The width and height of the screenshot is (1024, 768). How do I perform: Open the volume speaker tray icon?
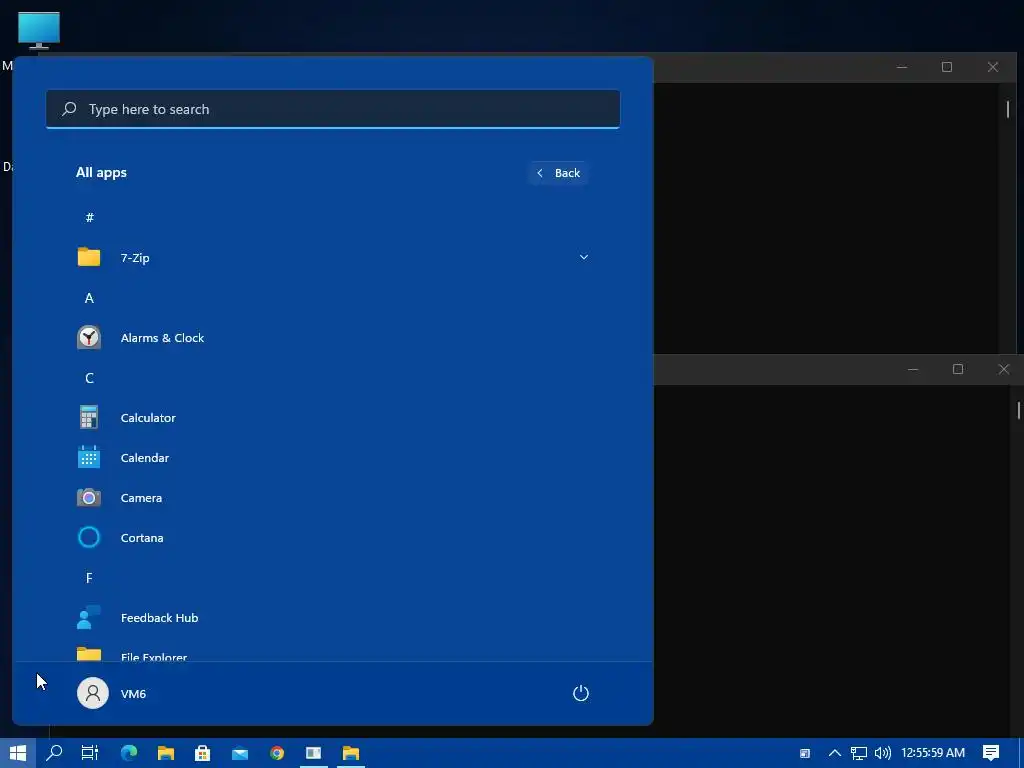[882, 753]
